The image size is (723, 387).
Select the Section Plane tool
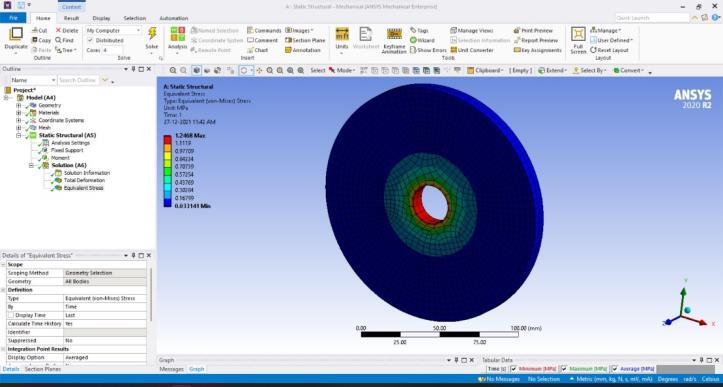(305, 40)
